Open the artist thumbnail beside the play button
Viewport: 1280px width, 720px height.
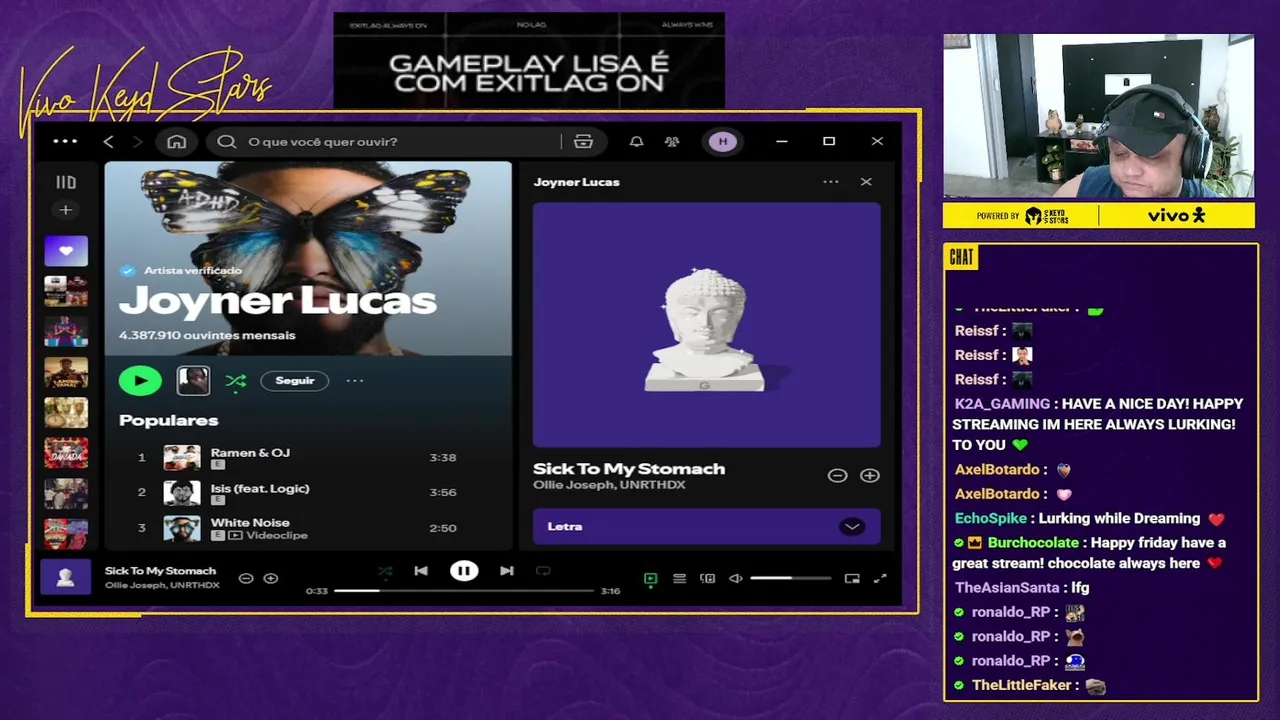tap(193, 380)
